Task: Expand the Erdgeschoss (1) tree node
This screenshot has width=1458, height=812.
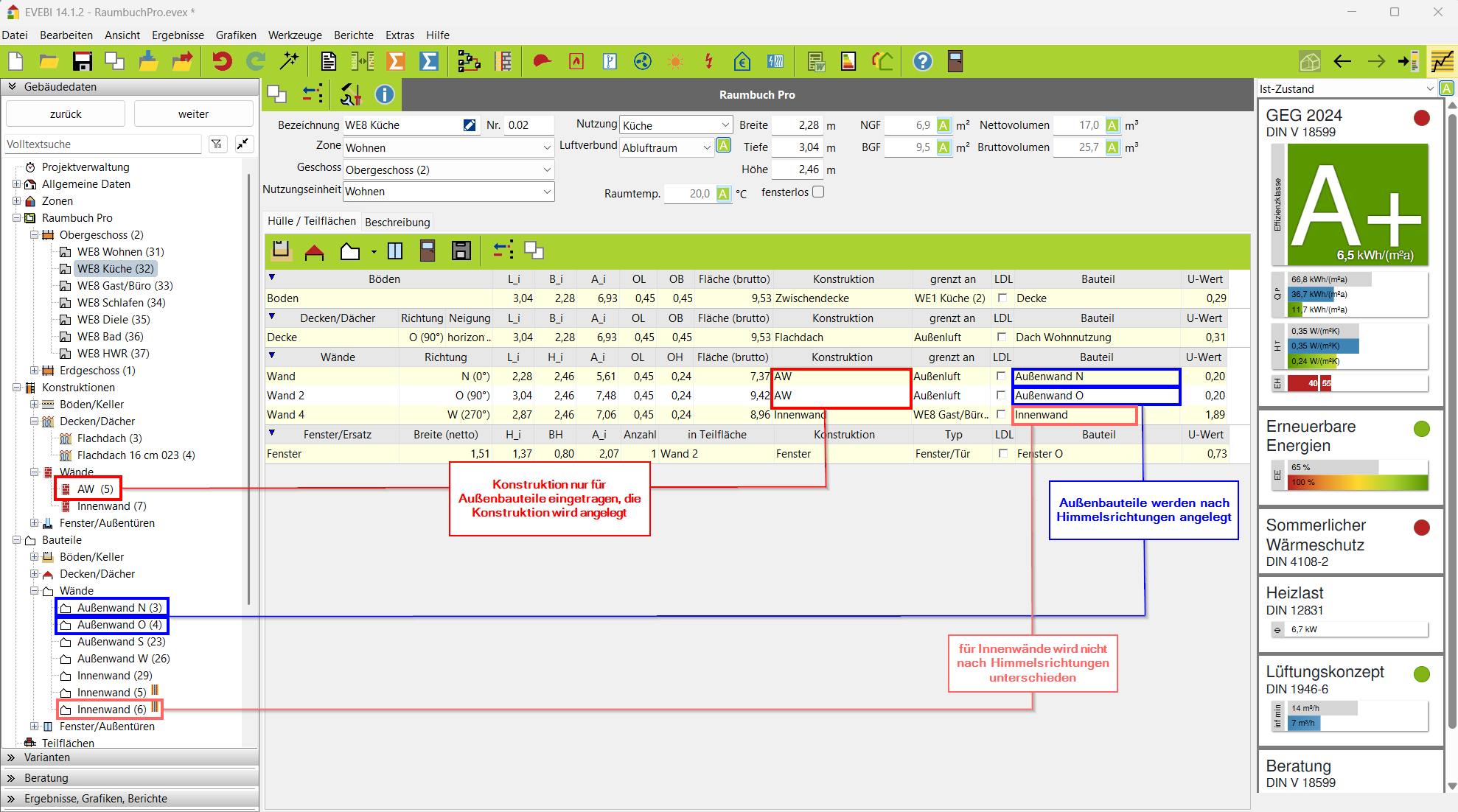Action: click(34, 371)
